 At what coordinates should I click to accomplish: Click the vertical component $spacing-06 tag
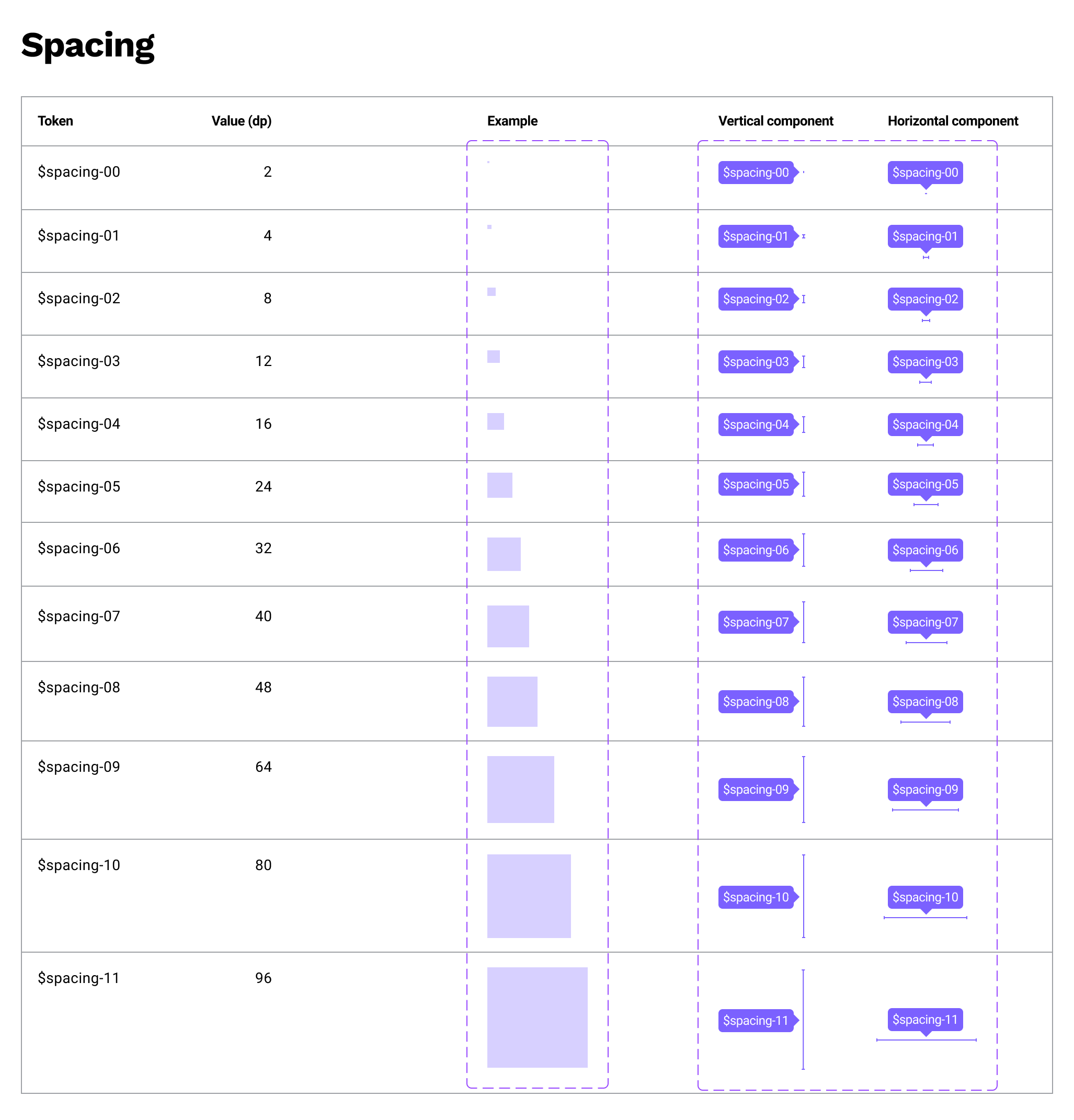(755, 550)
